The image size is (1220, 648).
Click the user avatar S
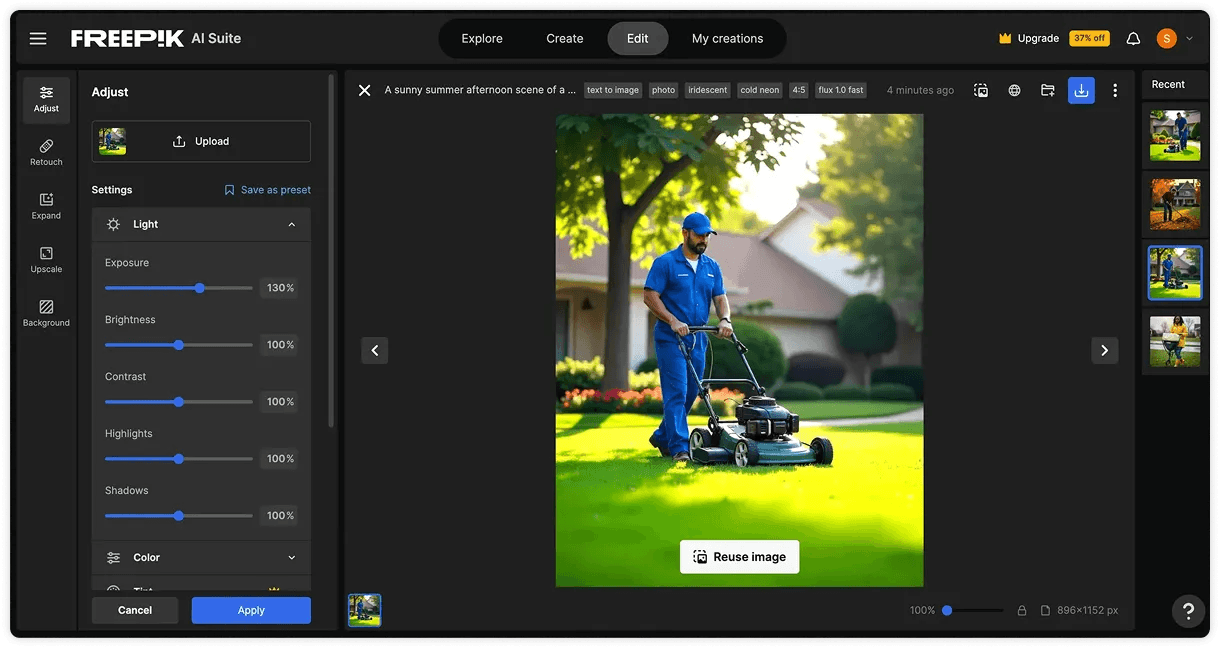tap(1166, 39)
